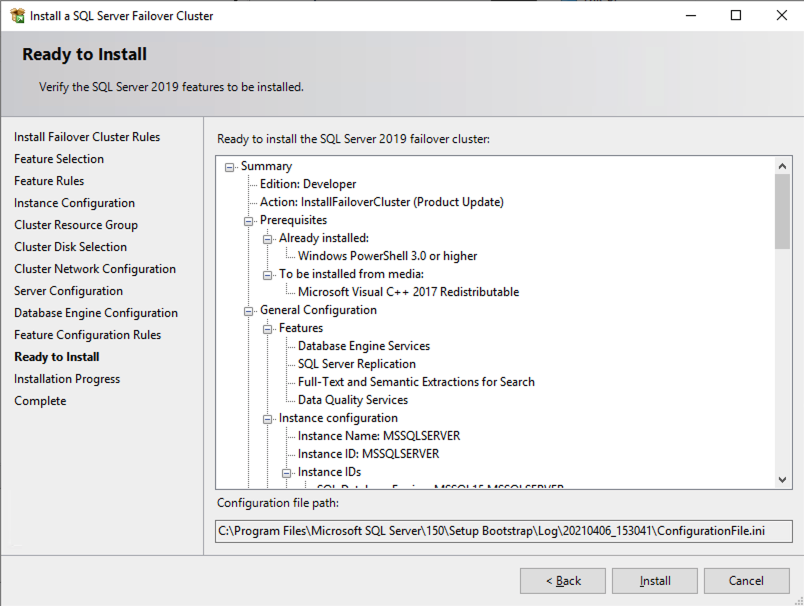This screenshot has width=804, height=606.
Task: Cancel the failover cluster installation
Action: (x=746, y=581)
